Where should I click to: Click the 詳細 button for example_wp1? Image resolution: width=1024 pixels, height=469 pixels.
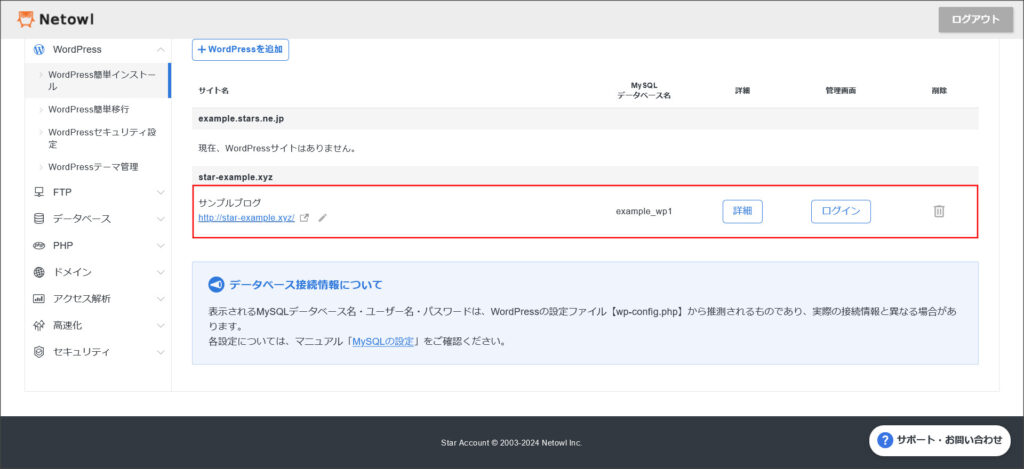pyautogui.click(x=743, y=211)
